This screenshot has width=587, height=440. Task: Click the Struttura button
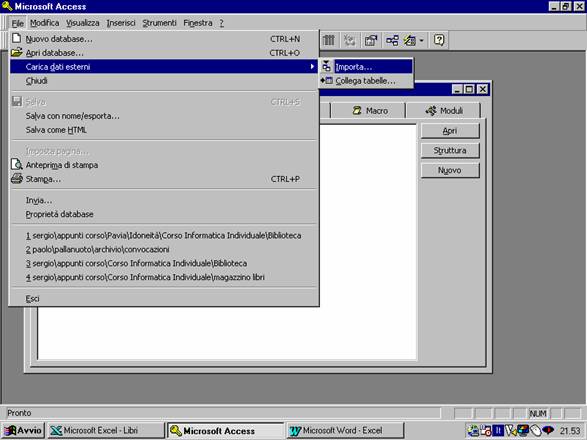point(450,151)
